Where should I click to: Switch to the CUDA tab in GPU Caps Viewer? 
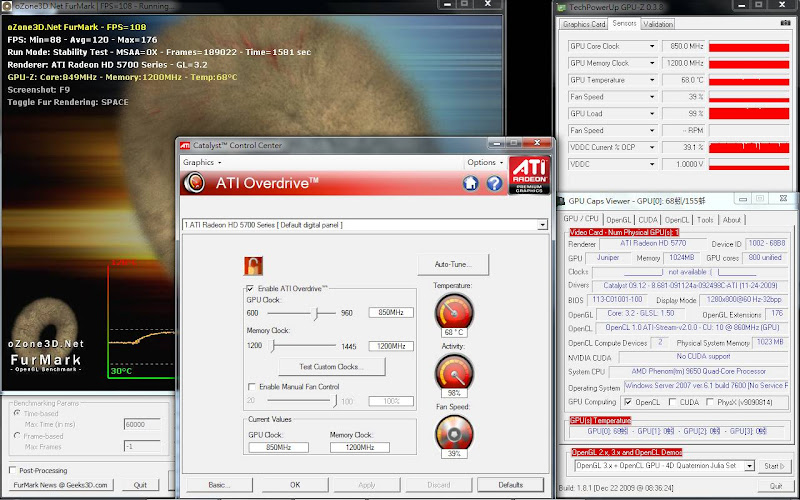tap(648, 220)
